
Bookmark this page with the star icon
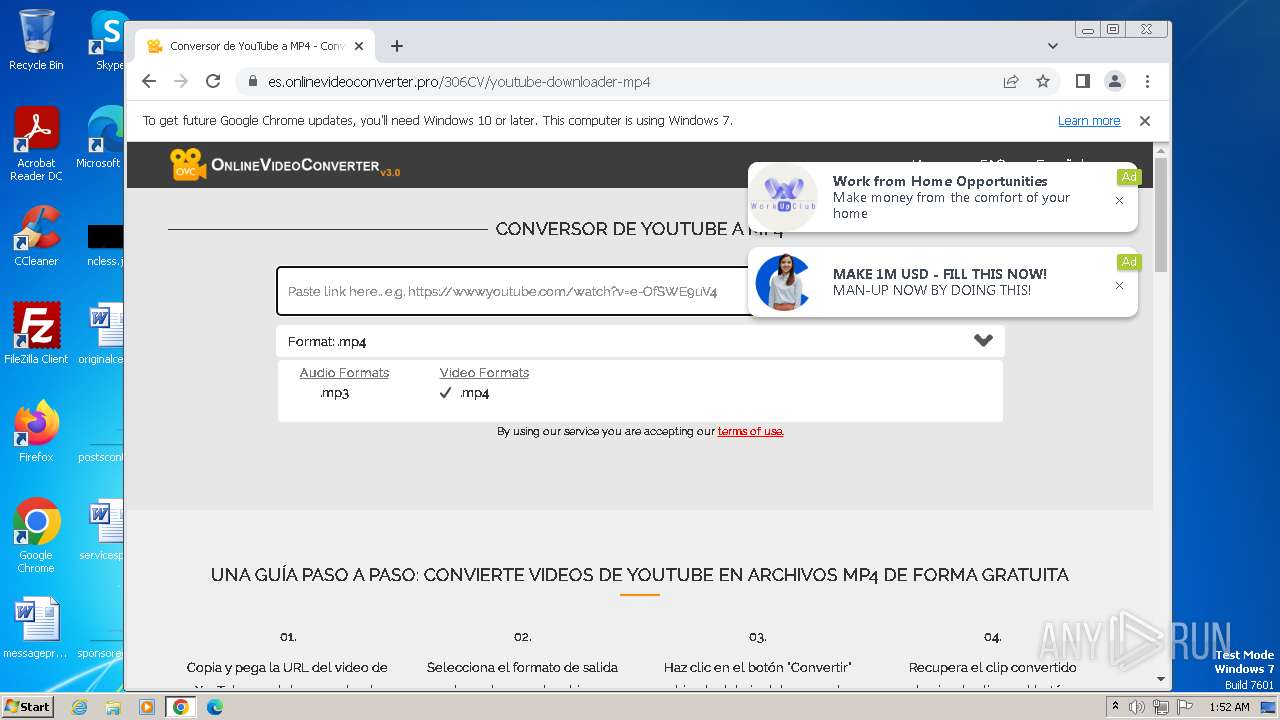click(1043, 82)
